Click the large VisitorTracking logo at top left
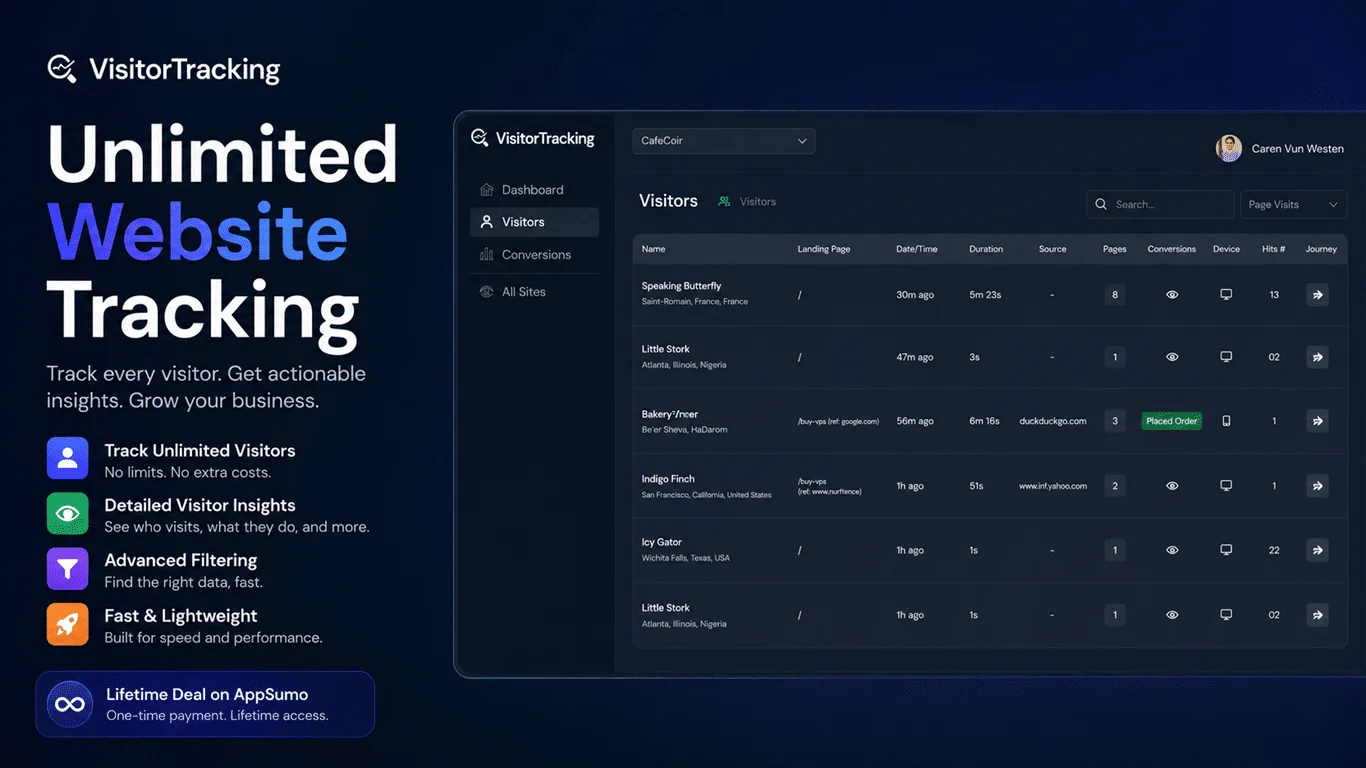Image resolution: width=1366 pixels, height=768 pixels. pos(164,69)
